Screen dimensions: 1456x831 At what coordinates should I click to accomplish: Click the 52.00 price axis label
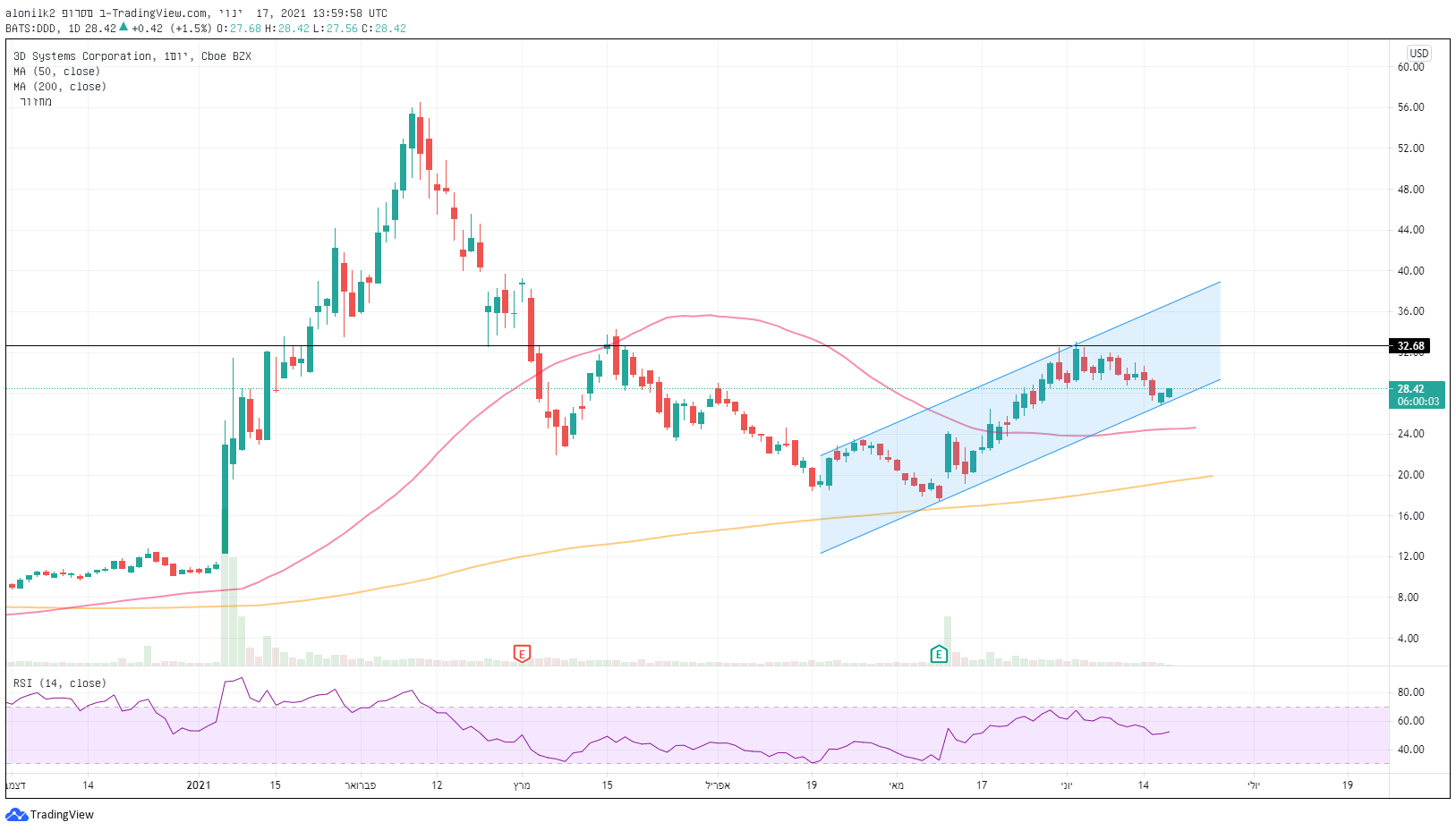pos(1410,148)
